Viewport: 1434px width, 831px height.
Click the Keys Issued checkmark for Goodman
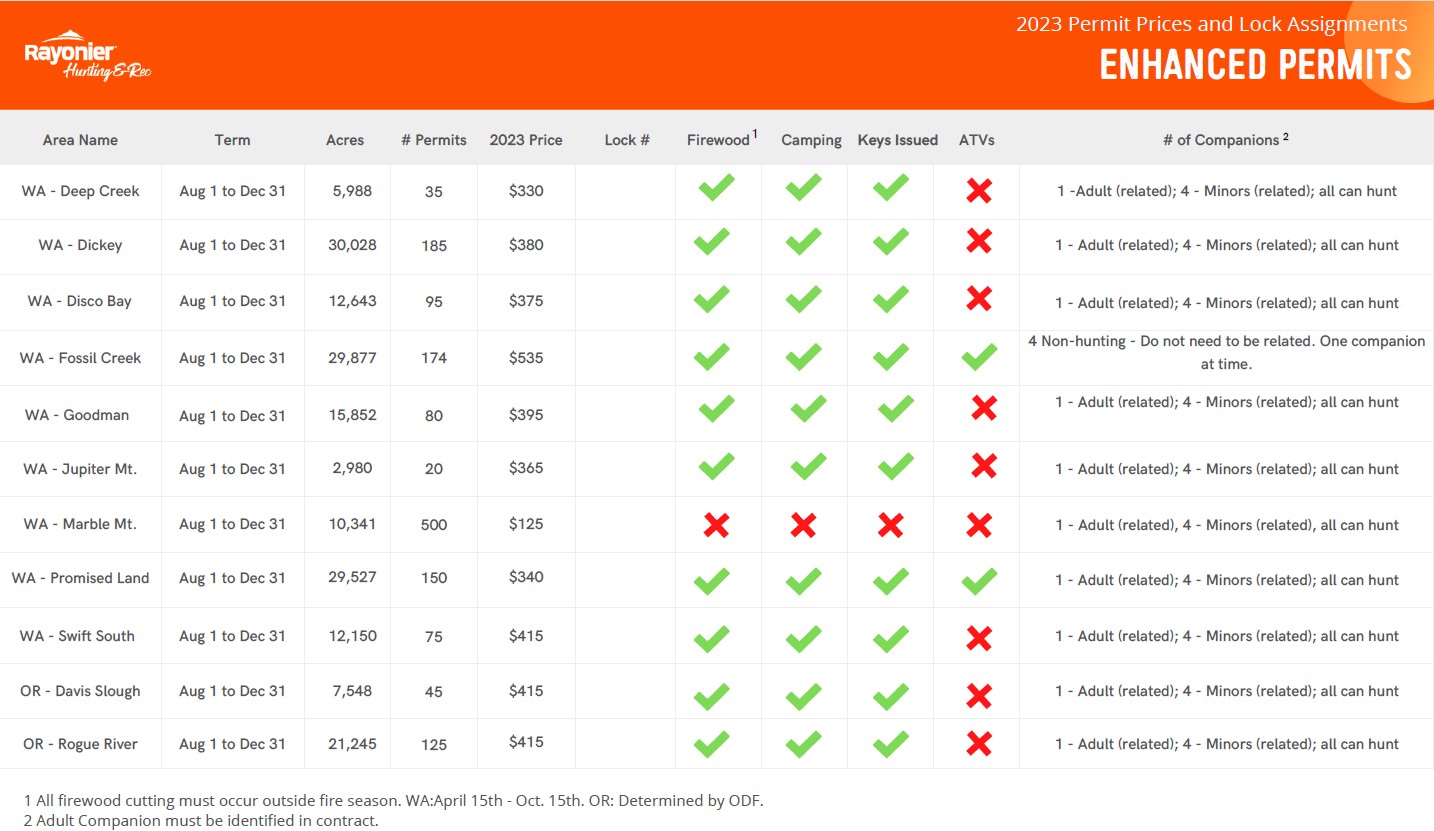pos(896,408)
